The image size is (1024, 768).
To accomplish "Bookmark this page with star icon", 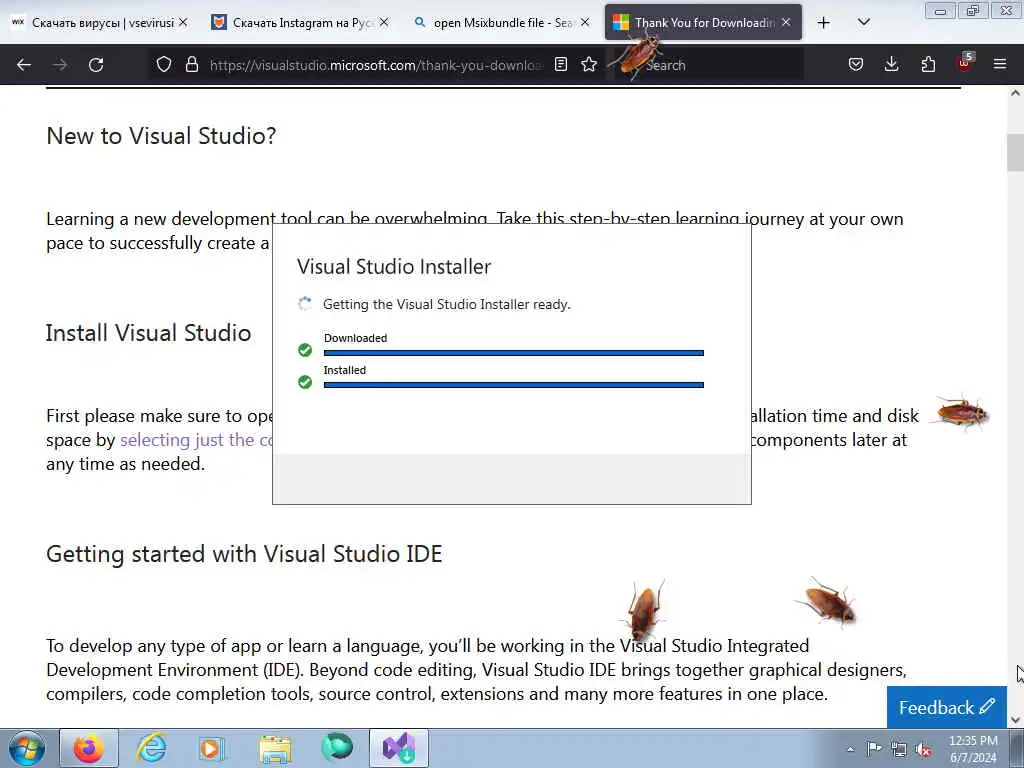I will [589, 64].
